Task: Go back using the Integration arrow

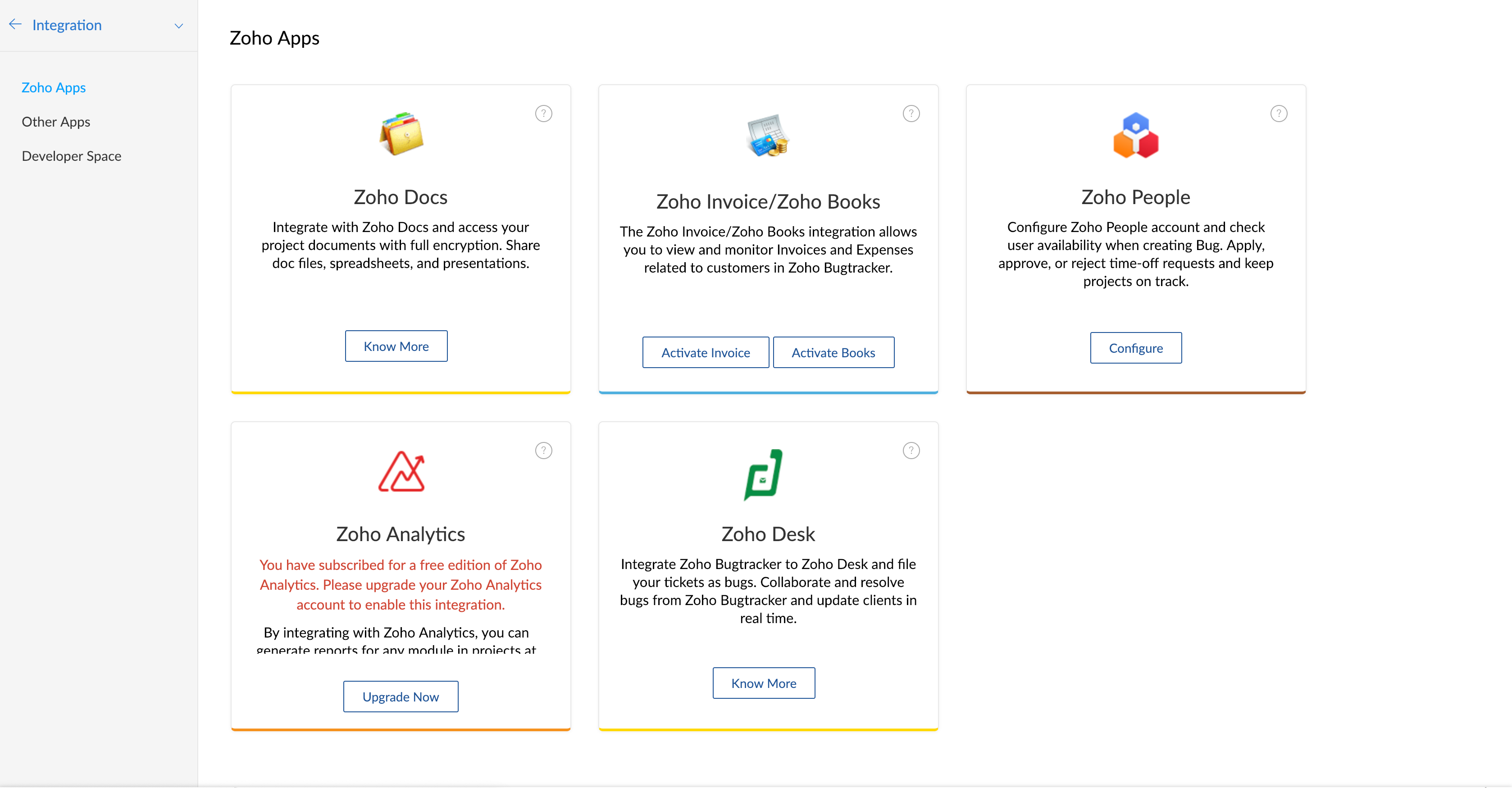Action: coord(15,24)
